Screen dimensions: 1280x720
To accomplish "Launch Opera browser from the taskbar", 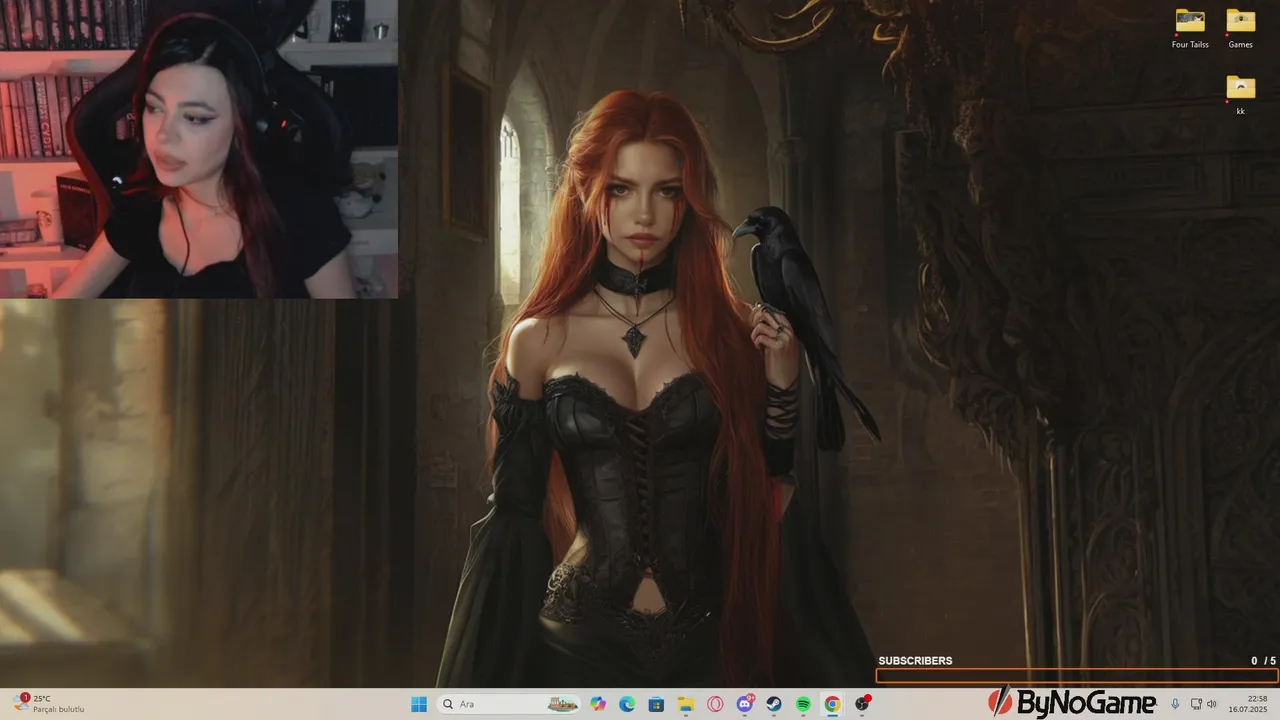I will 715,704.
